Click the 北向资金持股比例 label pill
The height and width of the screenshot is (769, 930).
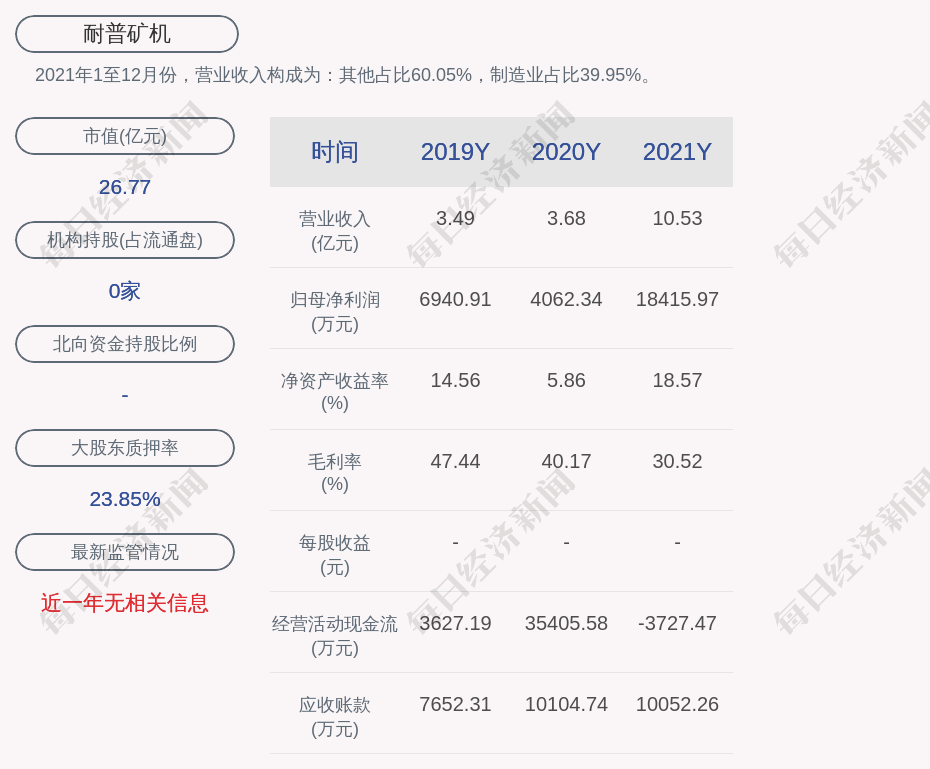coord(125,344)
